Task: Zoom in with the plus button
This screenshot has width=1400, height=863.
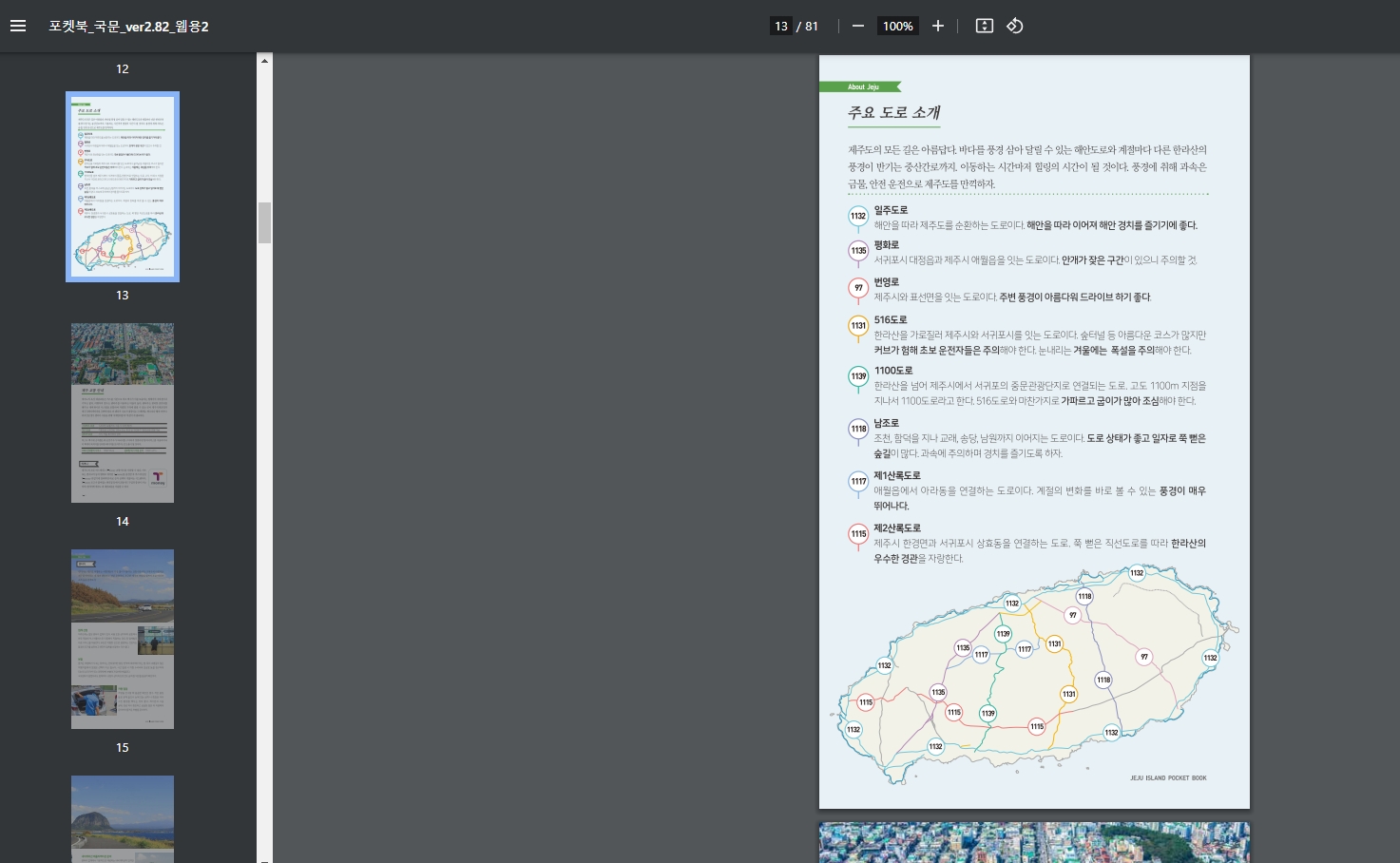Action: 938,26
